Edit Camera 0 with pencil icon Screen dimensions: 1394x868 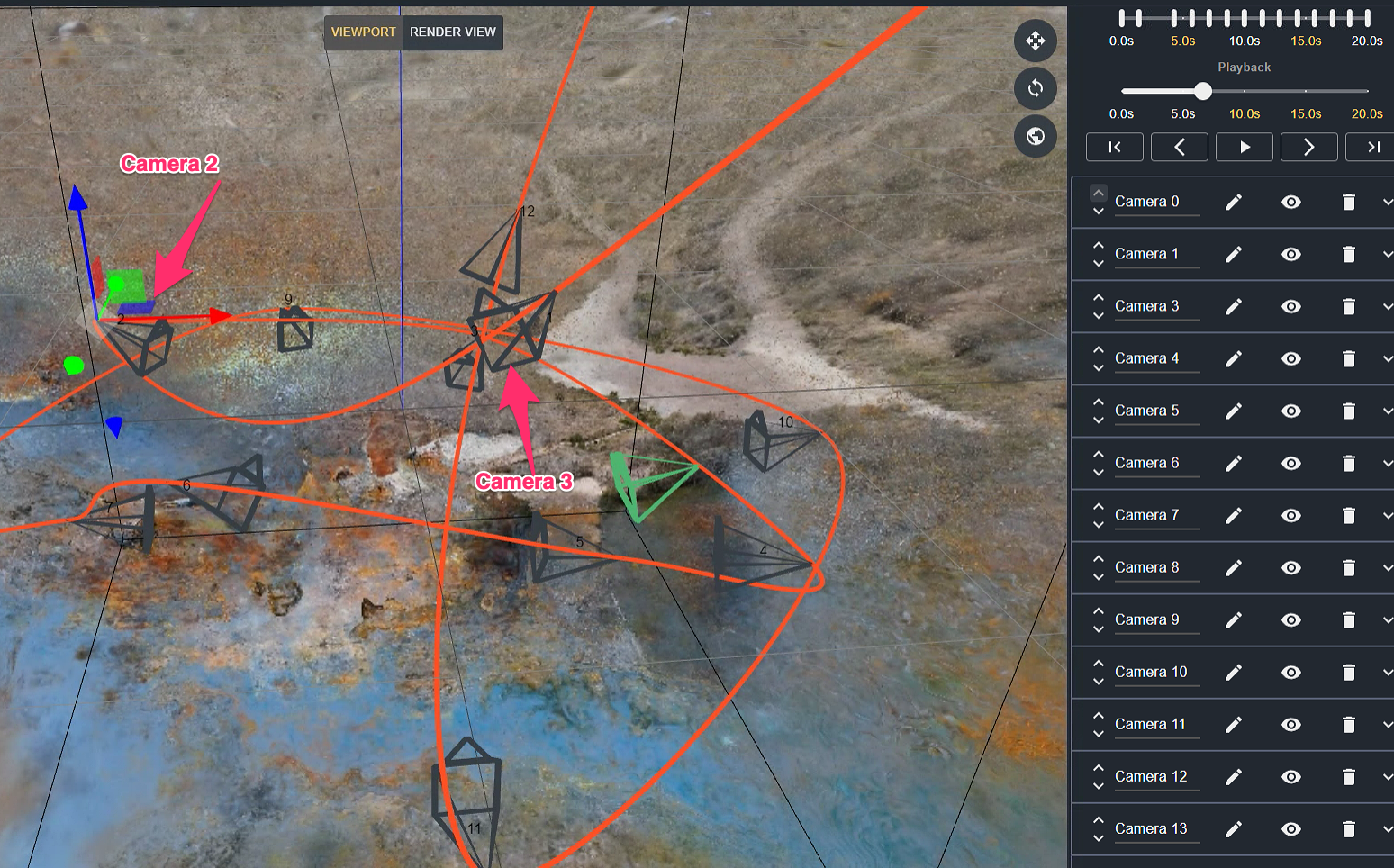point(1234,202)
